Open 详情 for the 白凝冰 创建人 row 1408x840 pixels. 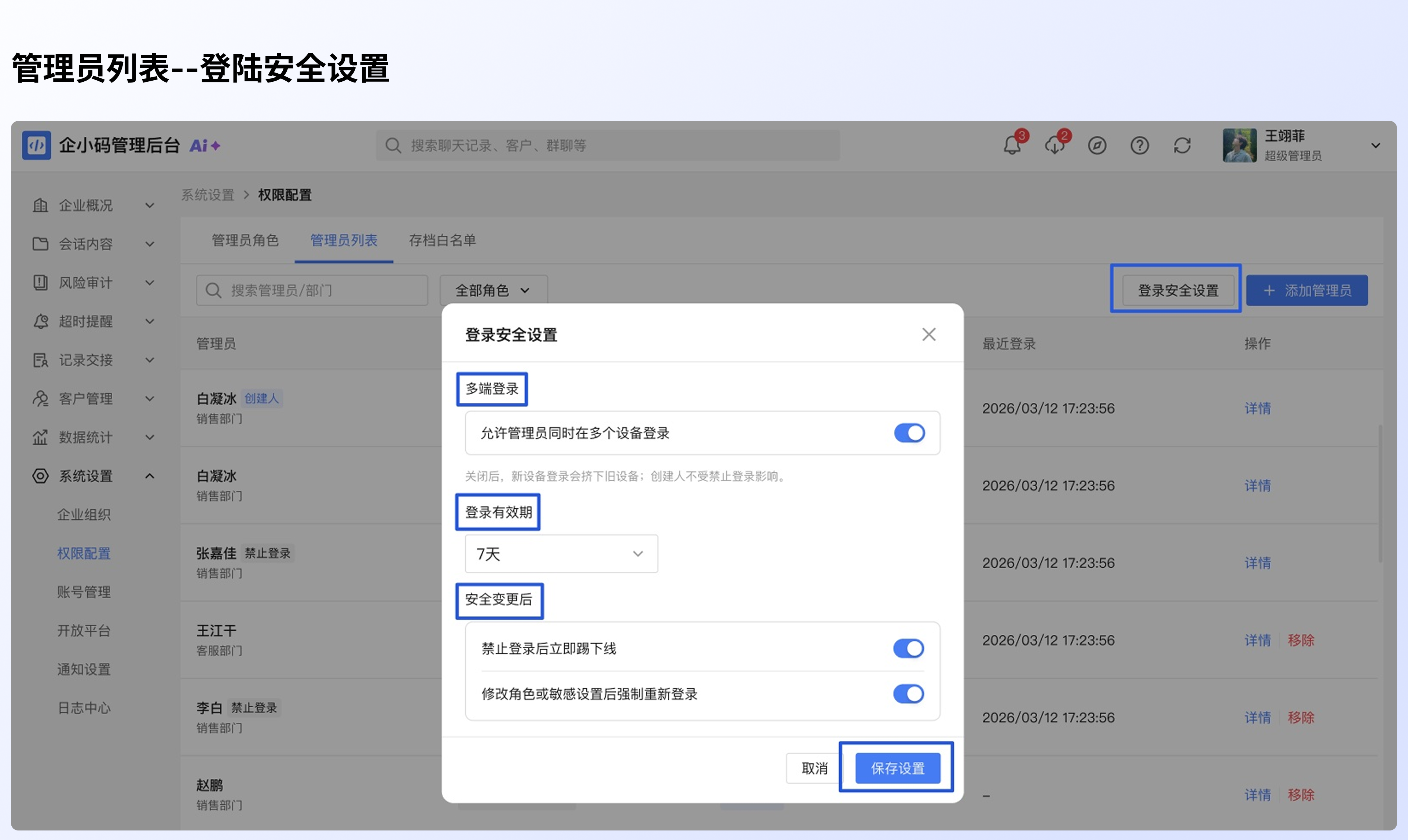1257,408
